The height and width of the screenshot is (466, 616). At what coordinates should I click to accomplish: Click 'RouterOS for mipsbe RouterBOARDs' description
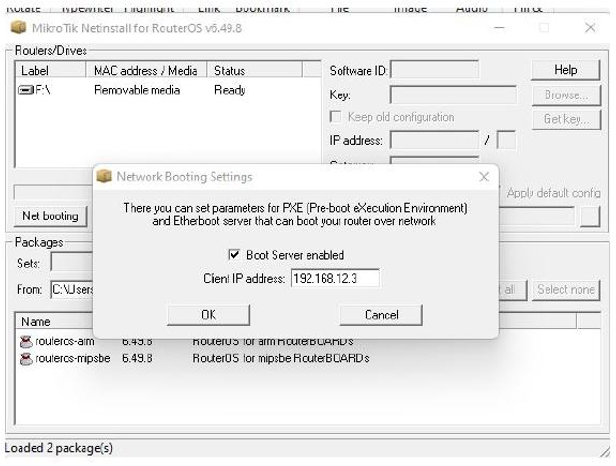pyautogui.click(x=280, y=358)
